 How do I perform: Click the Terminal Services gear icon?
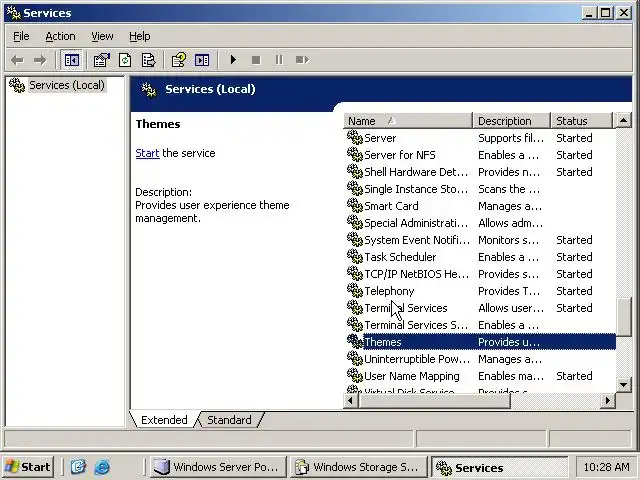click(355, 308)
